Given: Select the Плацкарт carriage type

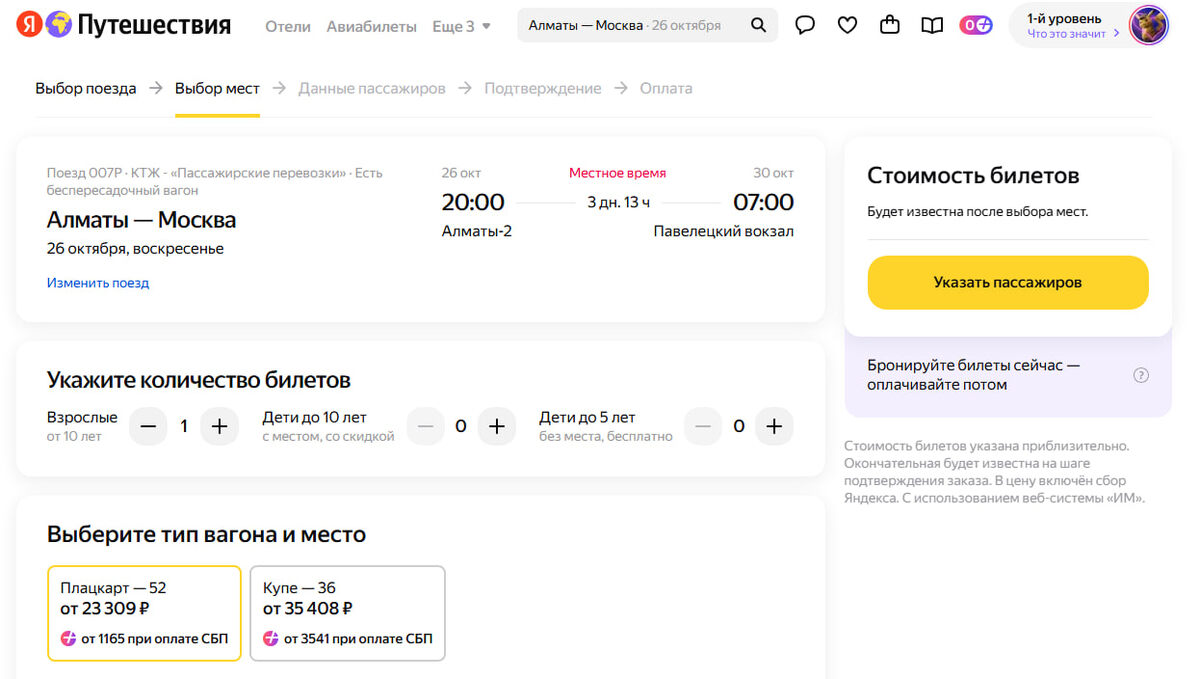Looking at the screenshot, I should 144,613.
